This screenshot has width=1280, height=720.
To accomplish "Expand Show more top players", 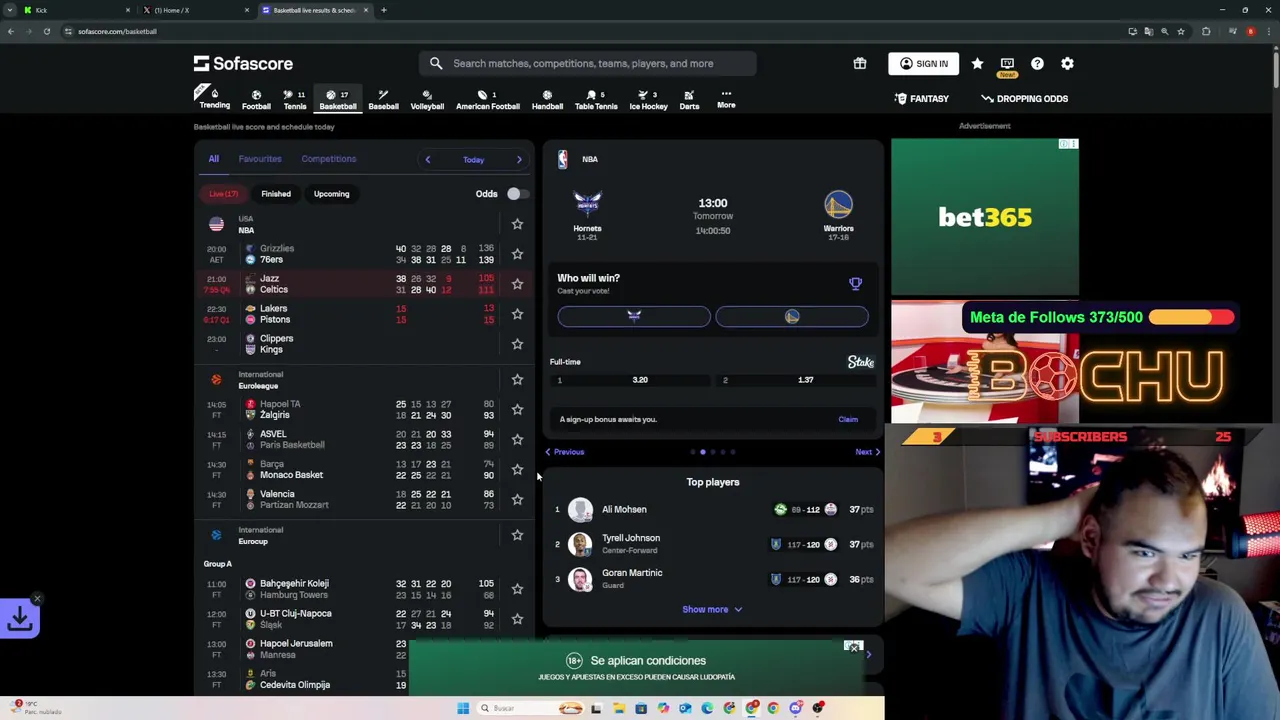I will coord(713,609).
